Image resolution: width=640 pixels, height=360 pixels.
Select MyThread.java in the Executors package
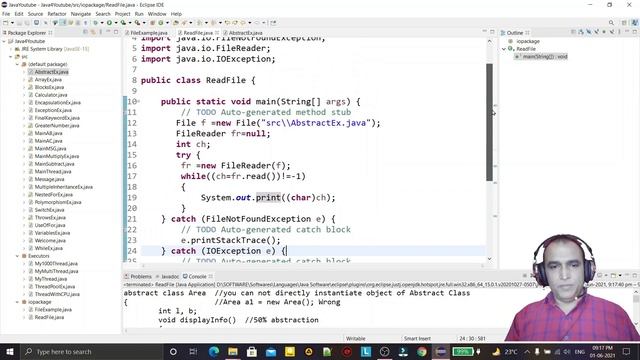[51, 279]
